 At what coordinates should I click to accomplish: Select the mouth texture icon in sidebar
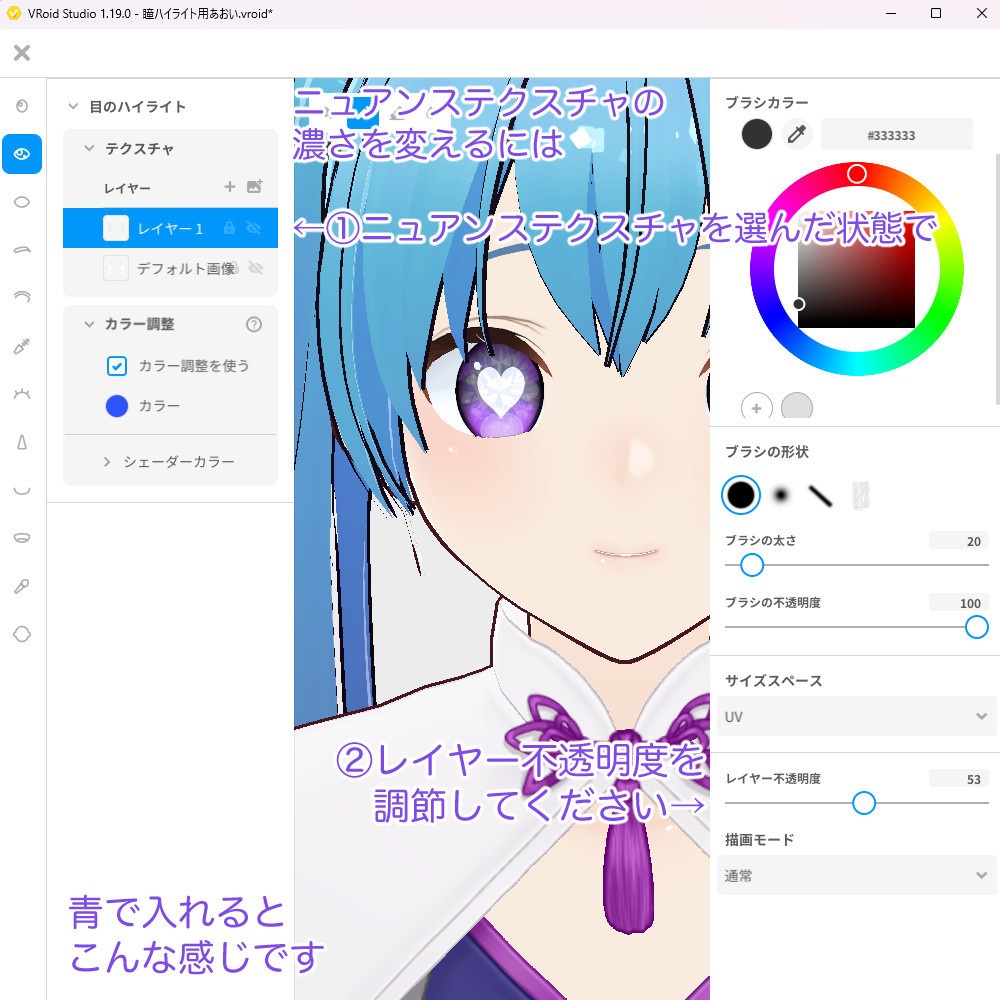22,537
